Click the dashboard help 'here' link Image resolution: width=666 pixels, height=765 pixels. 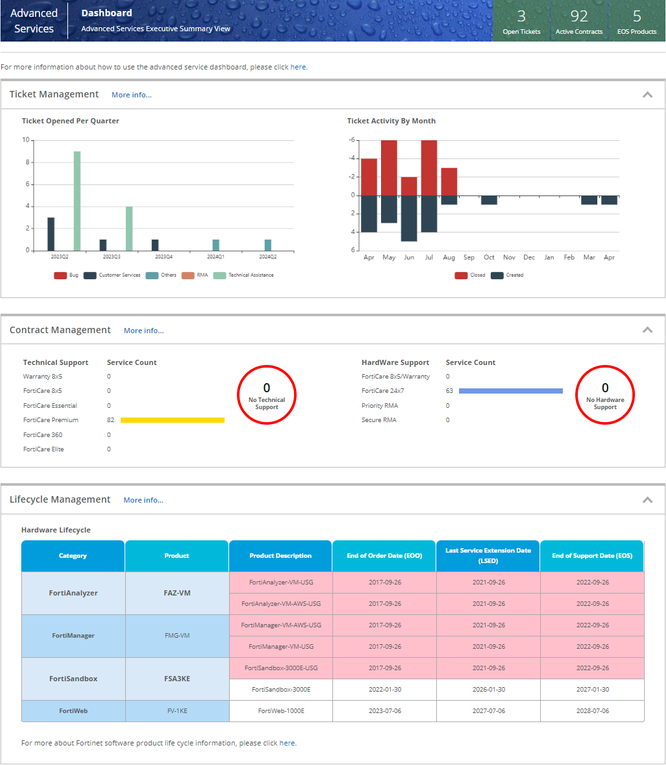click(x=298, y=67)
